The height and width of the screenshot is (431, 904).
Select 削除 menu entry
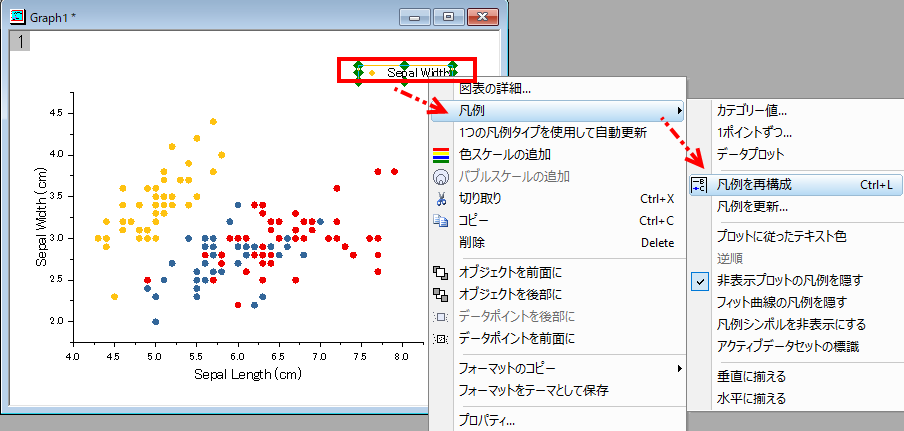[x=472, y=243]
